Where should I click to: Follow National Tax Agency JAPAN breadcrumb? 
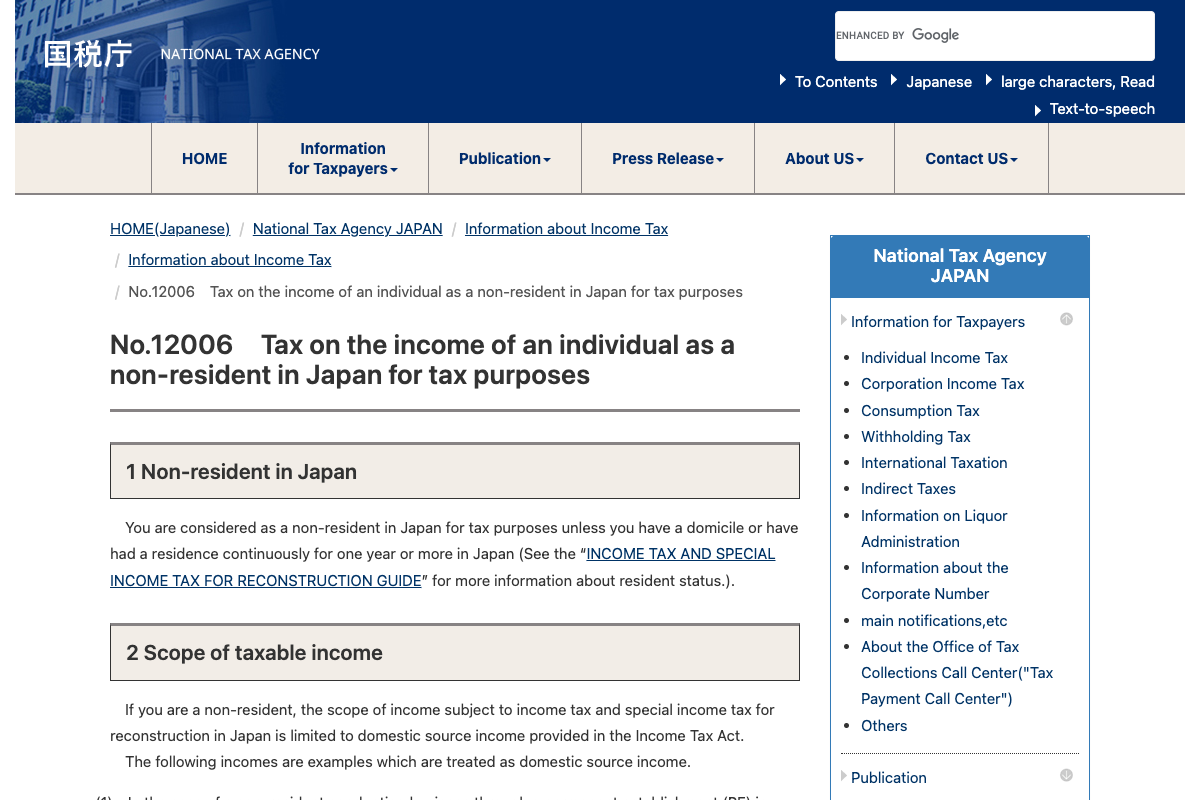pos(347,229)
